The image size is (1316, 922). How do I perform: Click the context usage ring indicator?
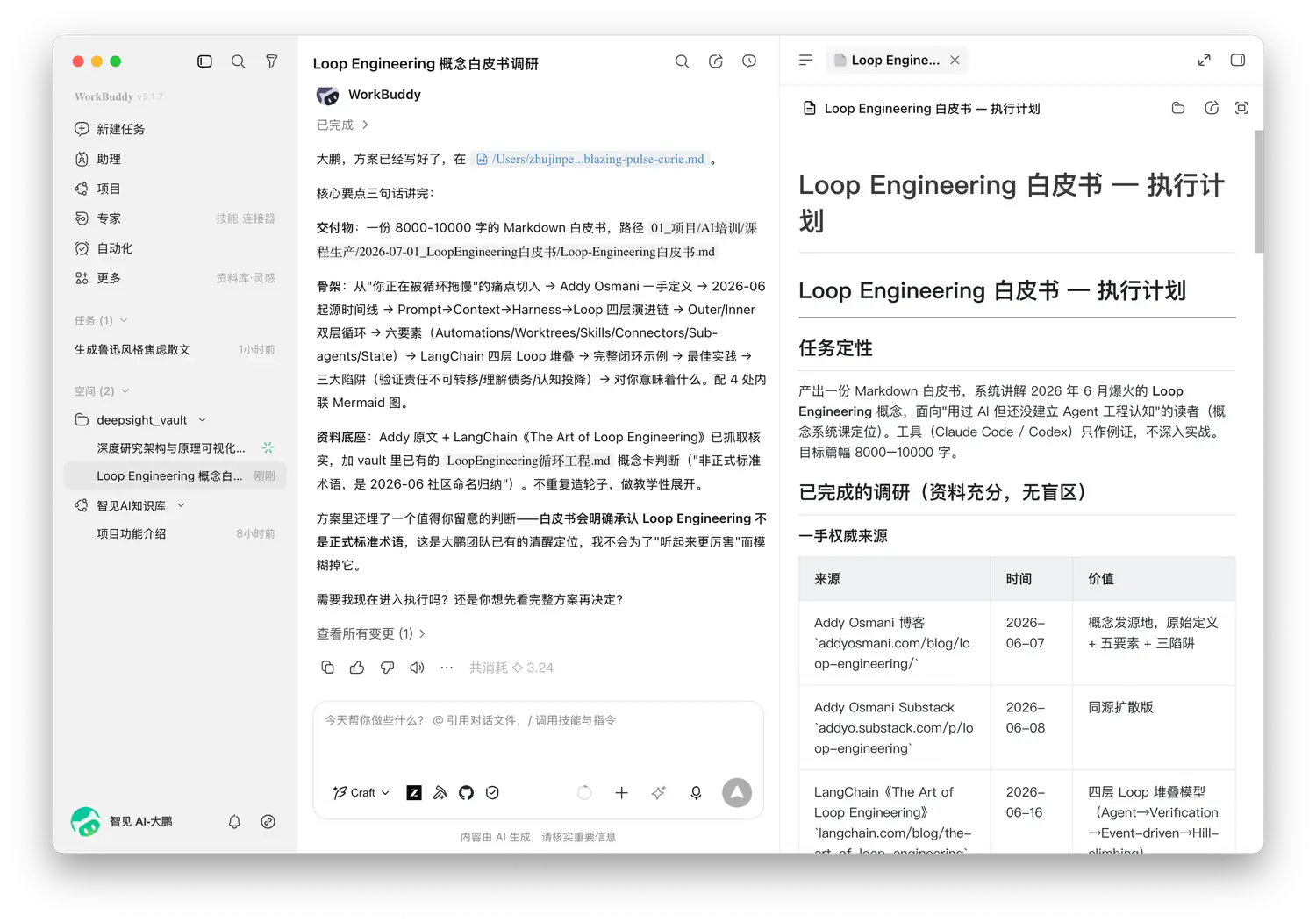(x=584, y=792)
